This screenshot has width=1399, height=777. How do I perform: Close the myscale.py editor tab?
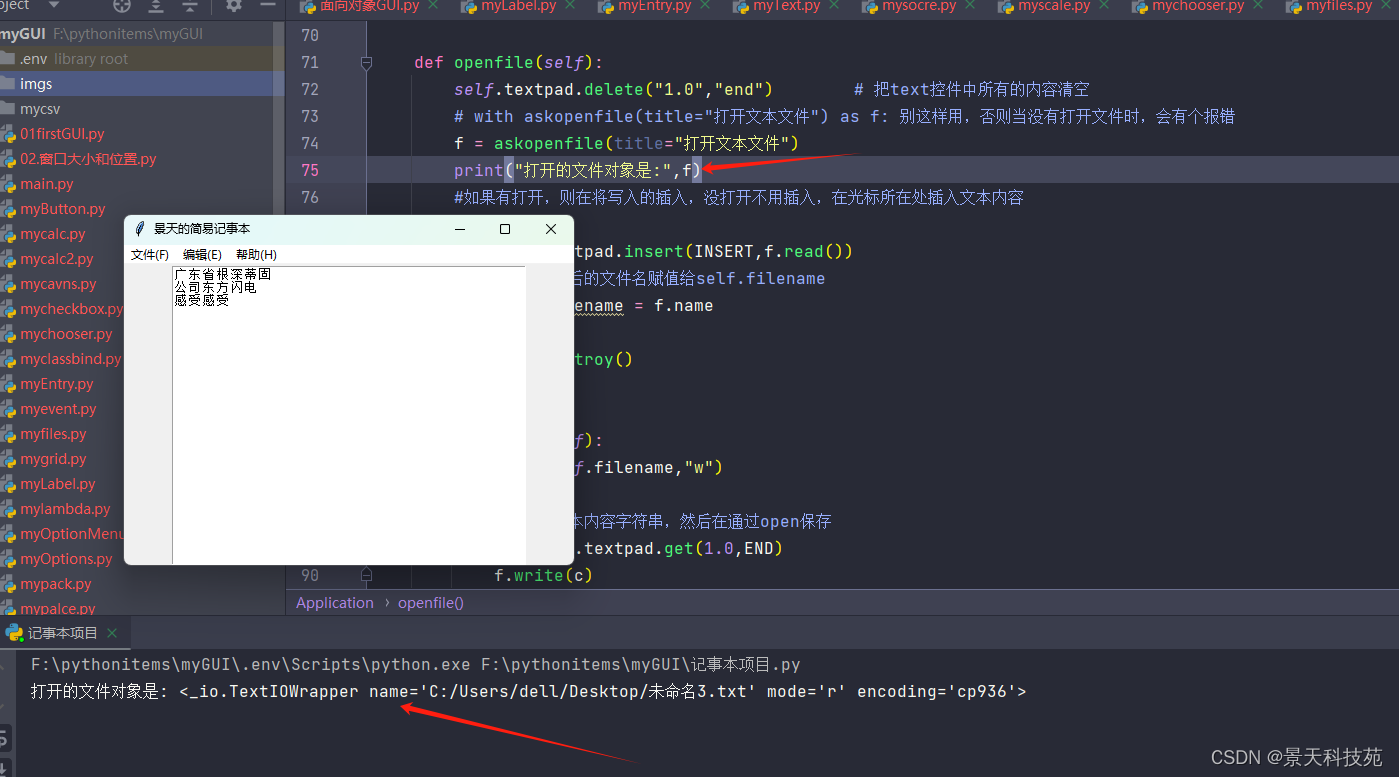pyautogui.click(x=1106, y=5)
